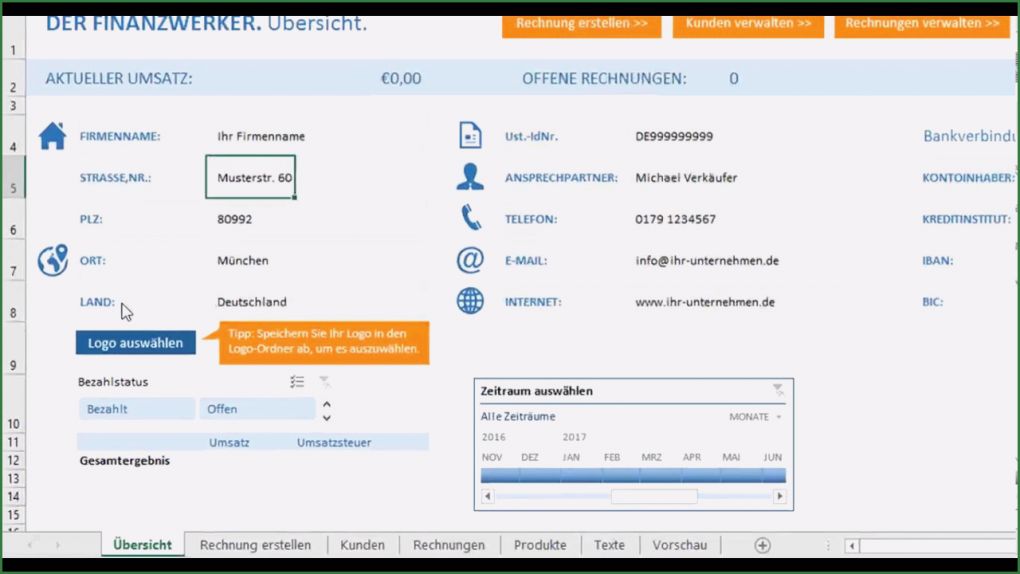Click the JAN month in timeline
This screenshot has width=1020, height=574.
pyautogui.click(x=571, y=457)
